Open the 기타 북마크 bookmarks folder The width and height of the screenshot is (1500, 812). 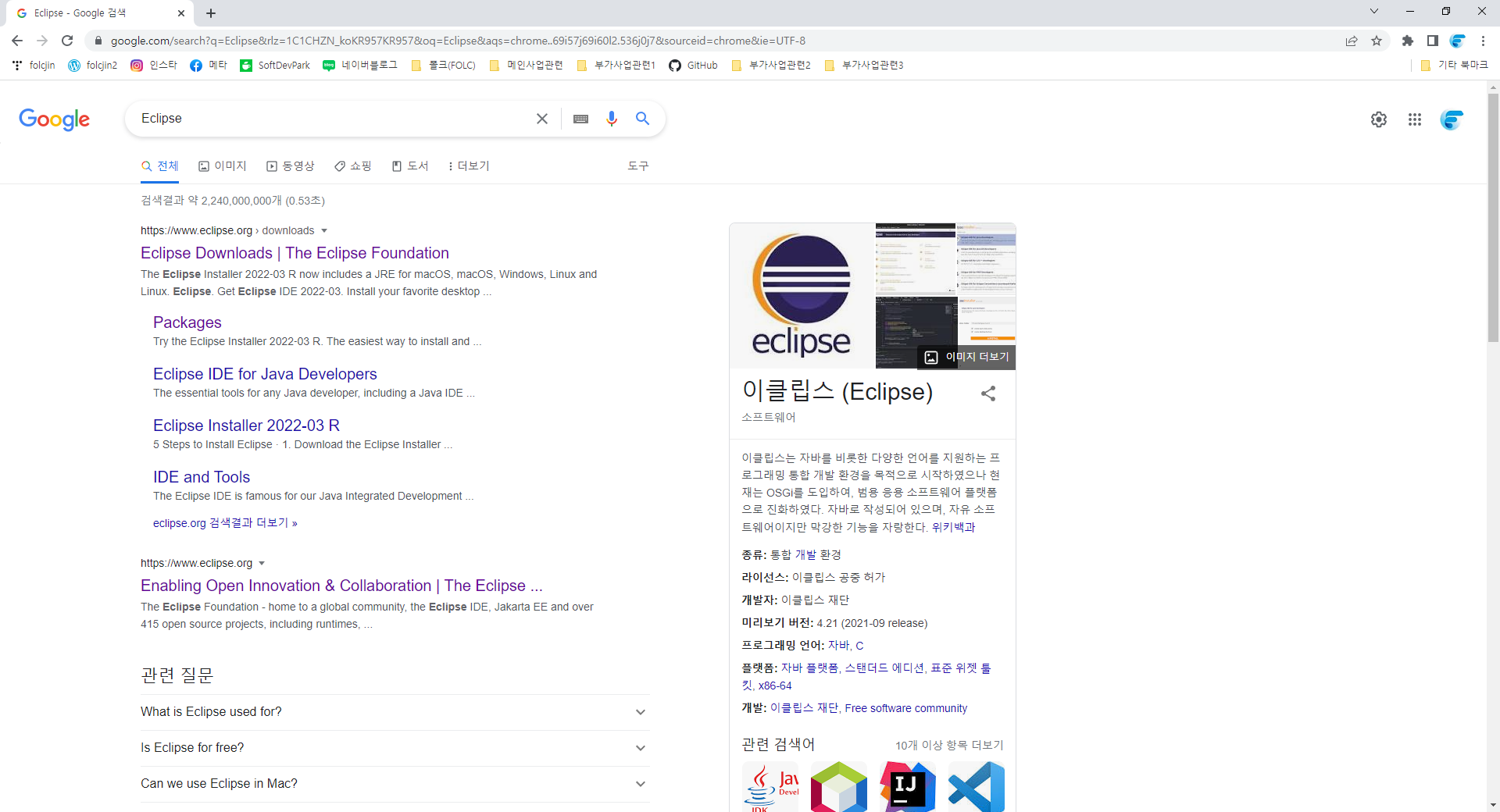[1455, 66]
